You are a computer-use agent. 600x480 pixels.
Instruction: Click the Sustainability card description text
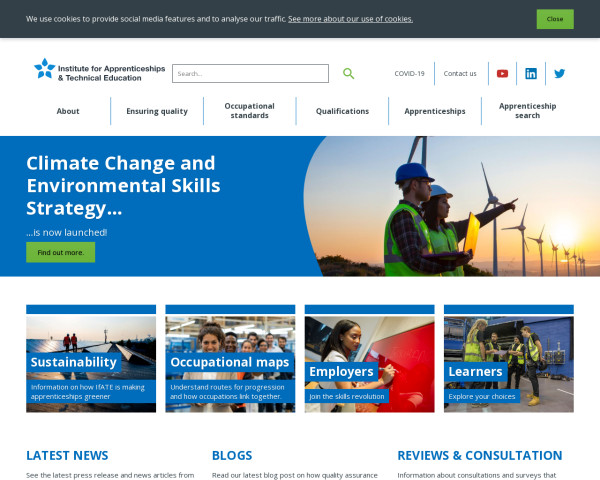[88, 392]
